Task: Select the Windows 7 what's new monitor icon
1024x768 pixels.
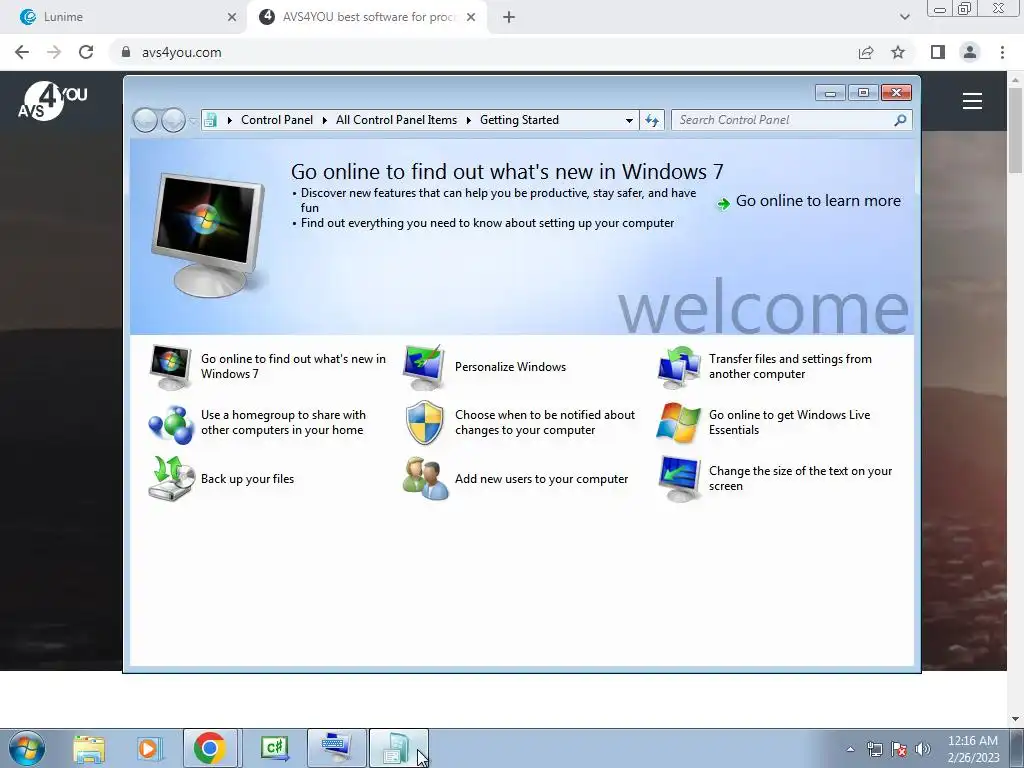Action: click(170, 367)
